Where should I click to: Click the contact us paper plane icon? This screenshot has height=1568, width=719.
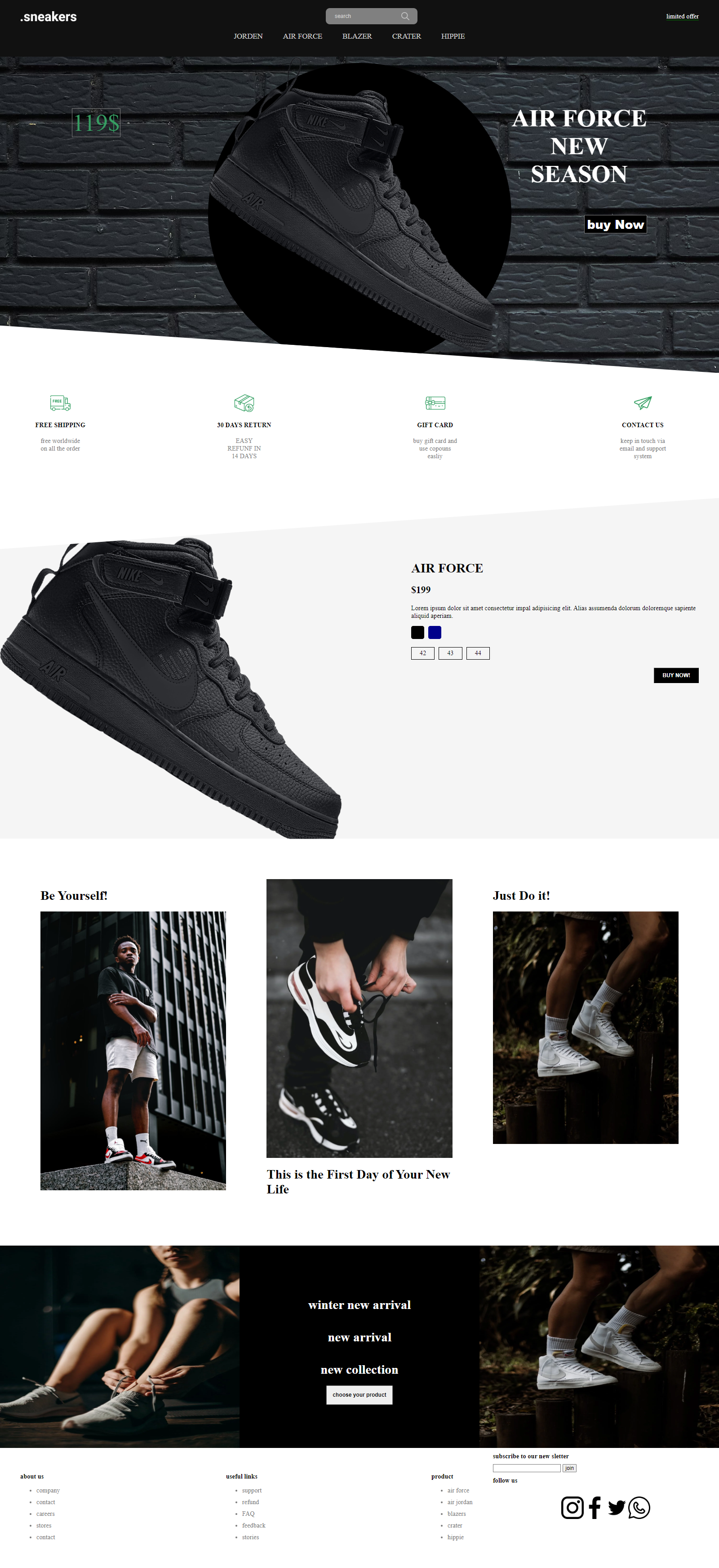(642, 402)
